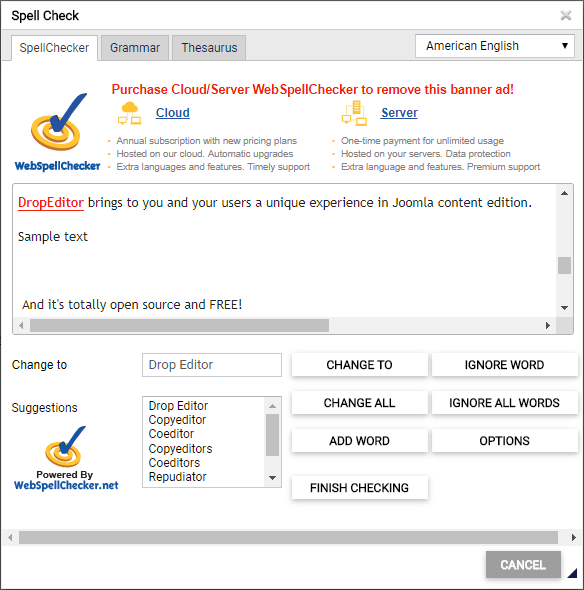Click the Powered By WebSpellChecker.net logo
Viewport: 584px width, 590px height.
(66, 458)
